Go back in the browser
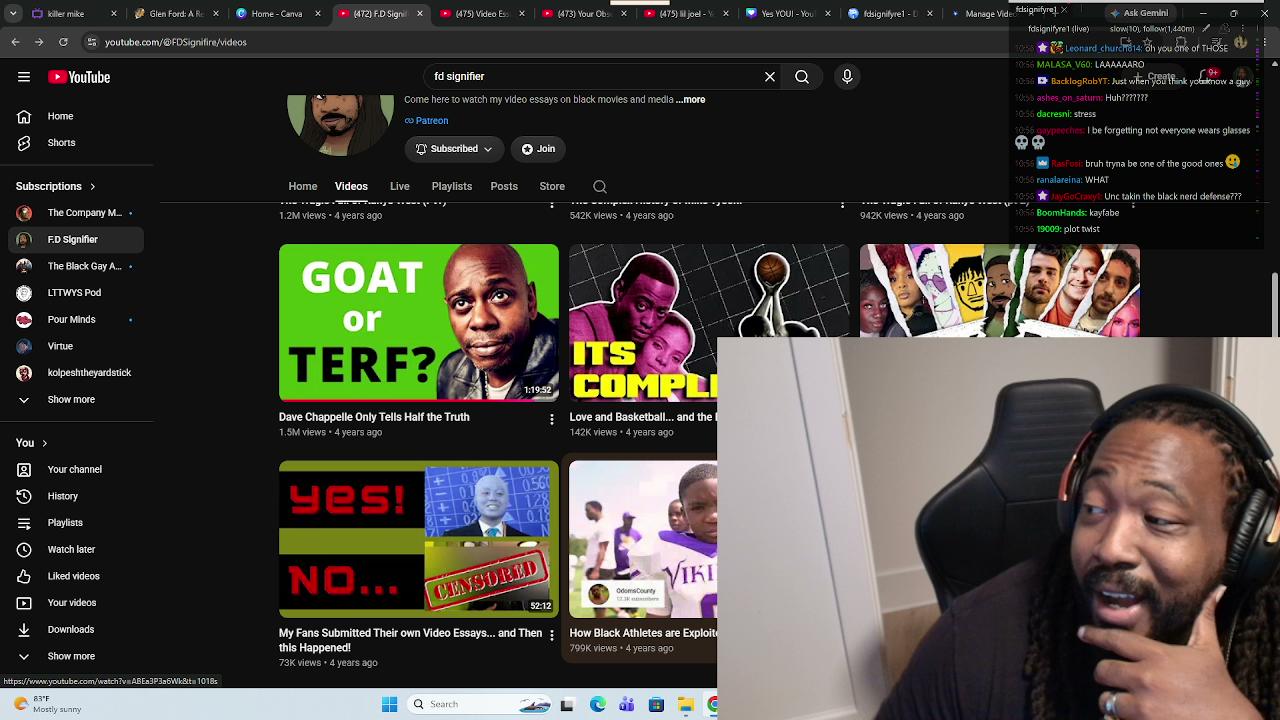Screen dimensions: 1280x720 (14, 44)
